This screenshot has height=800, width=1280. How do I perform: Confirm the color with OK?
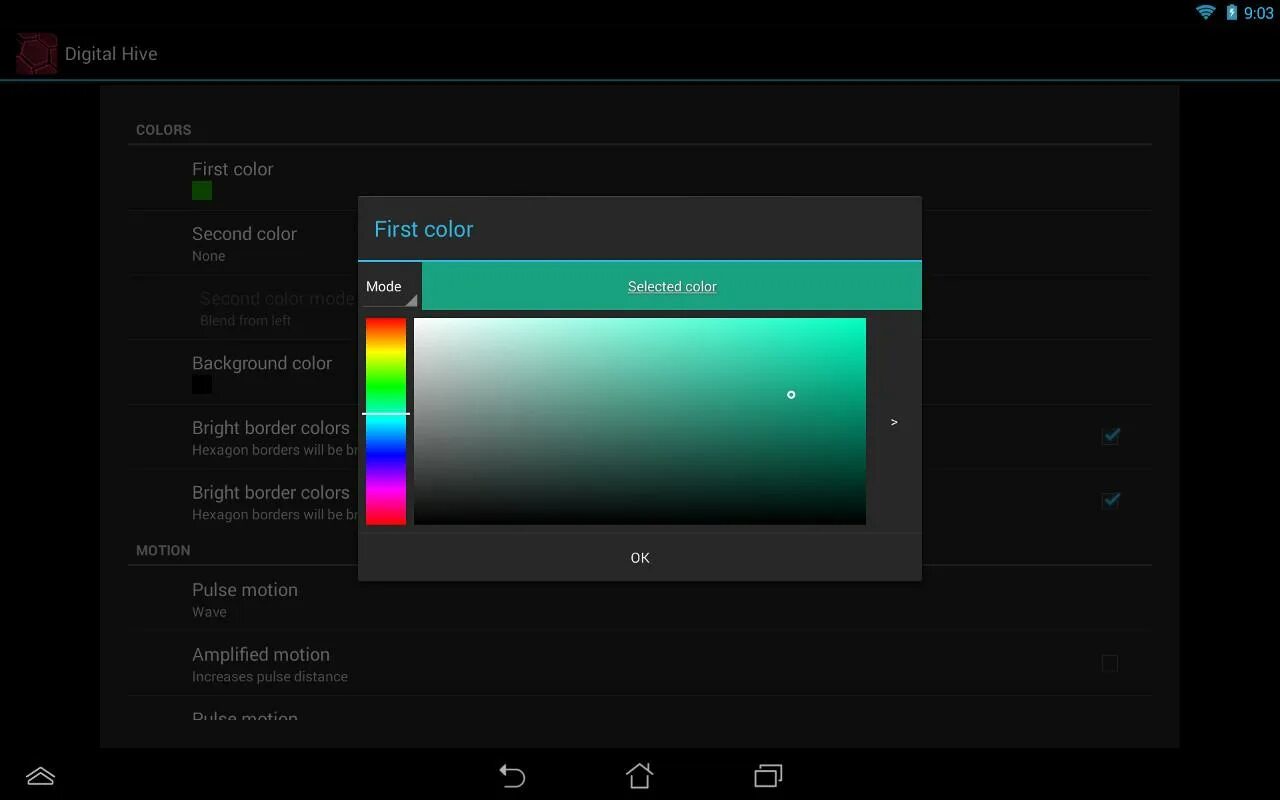coord(640,558)
